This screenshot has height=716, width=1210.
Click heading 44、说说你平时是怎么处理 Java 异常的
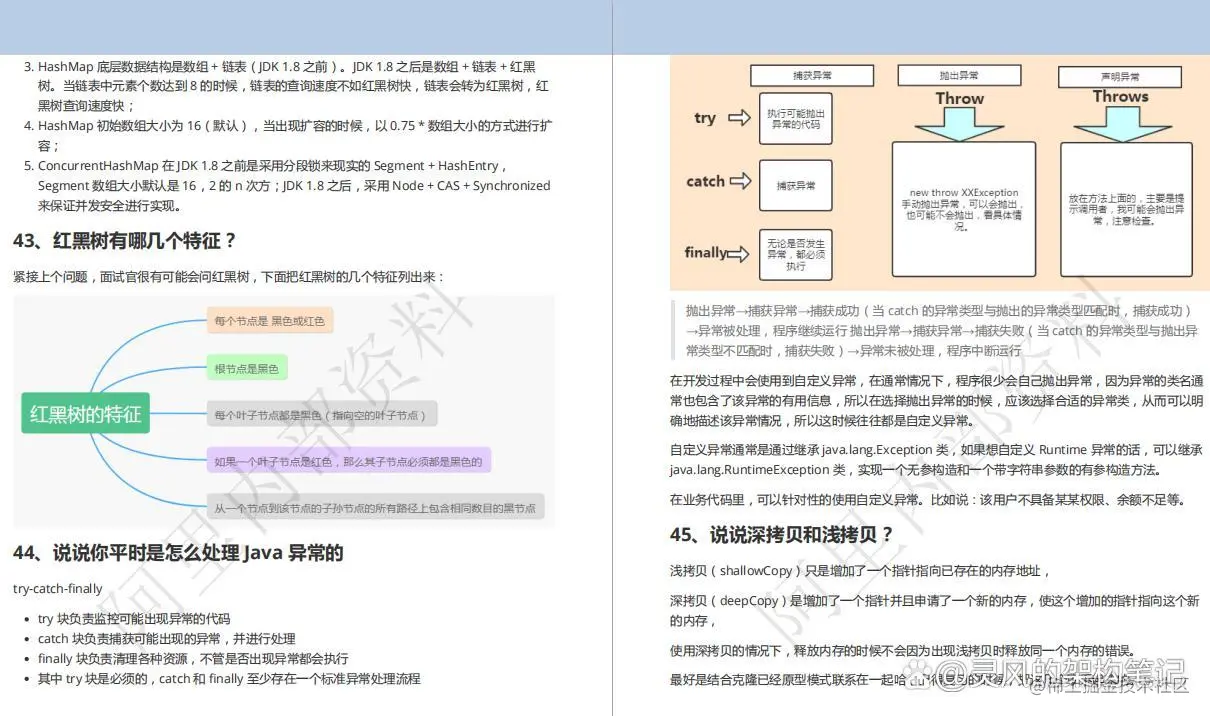click(x=178, y=553)
